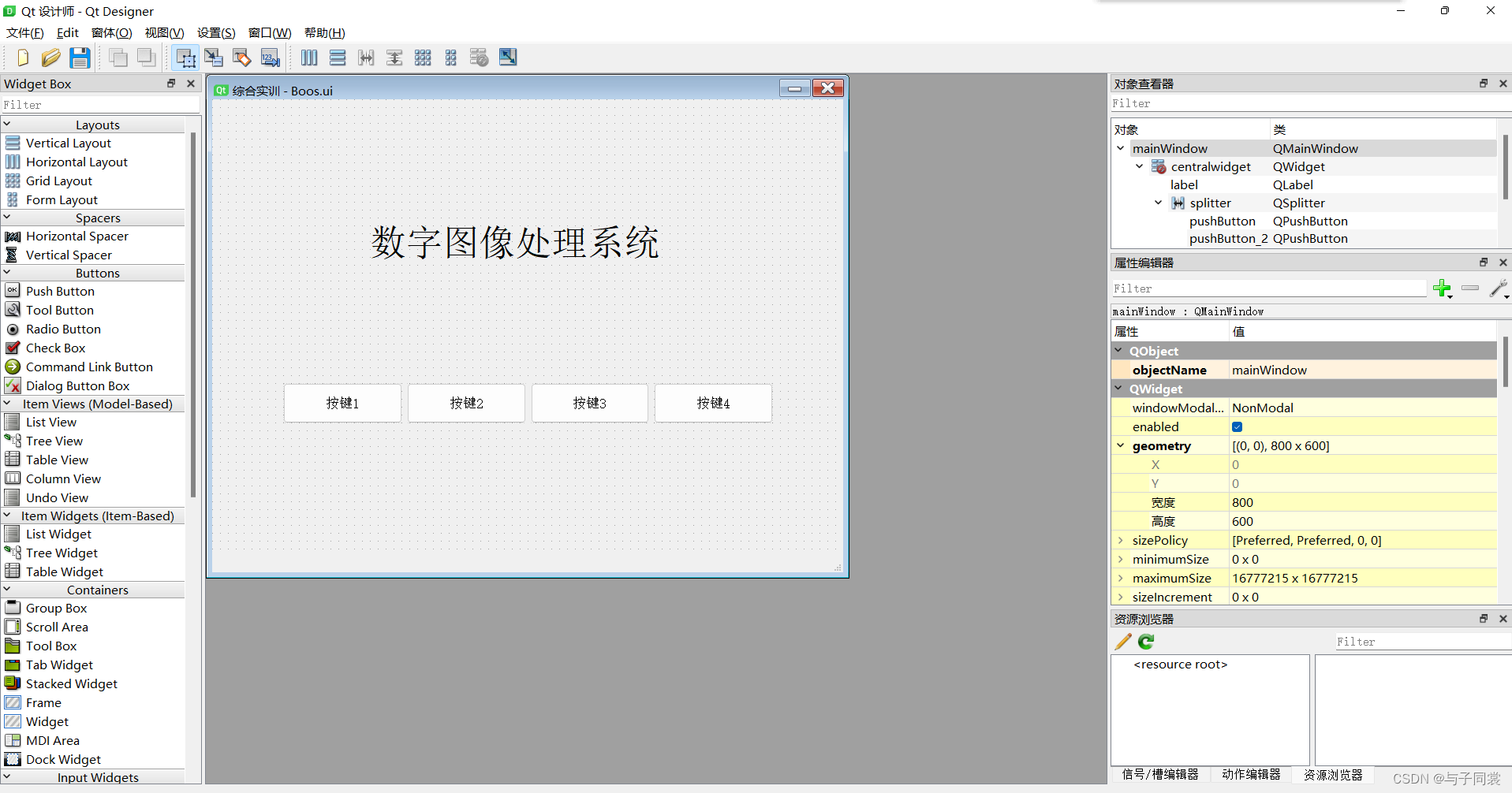
Task: Type in the Widget Box filter field
Action: (x=101, y=104)
